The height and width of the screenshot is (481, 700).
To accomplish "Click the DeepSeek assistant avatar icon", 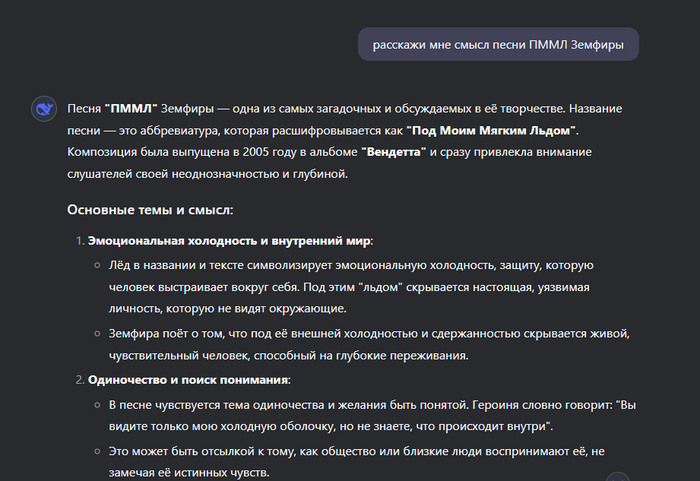I will [x=42, y=109].
